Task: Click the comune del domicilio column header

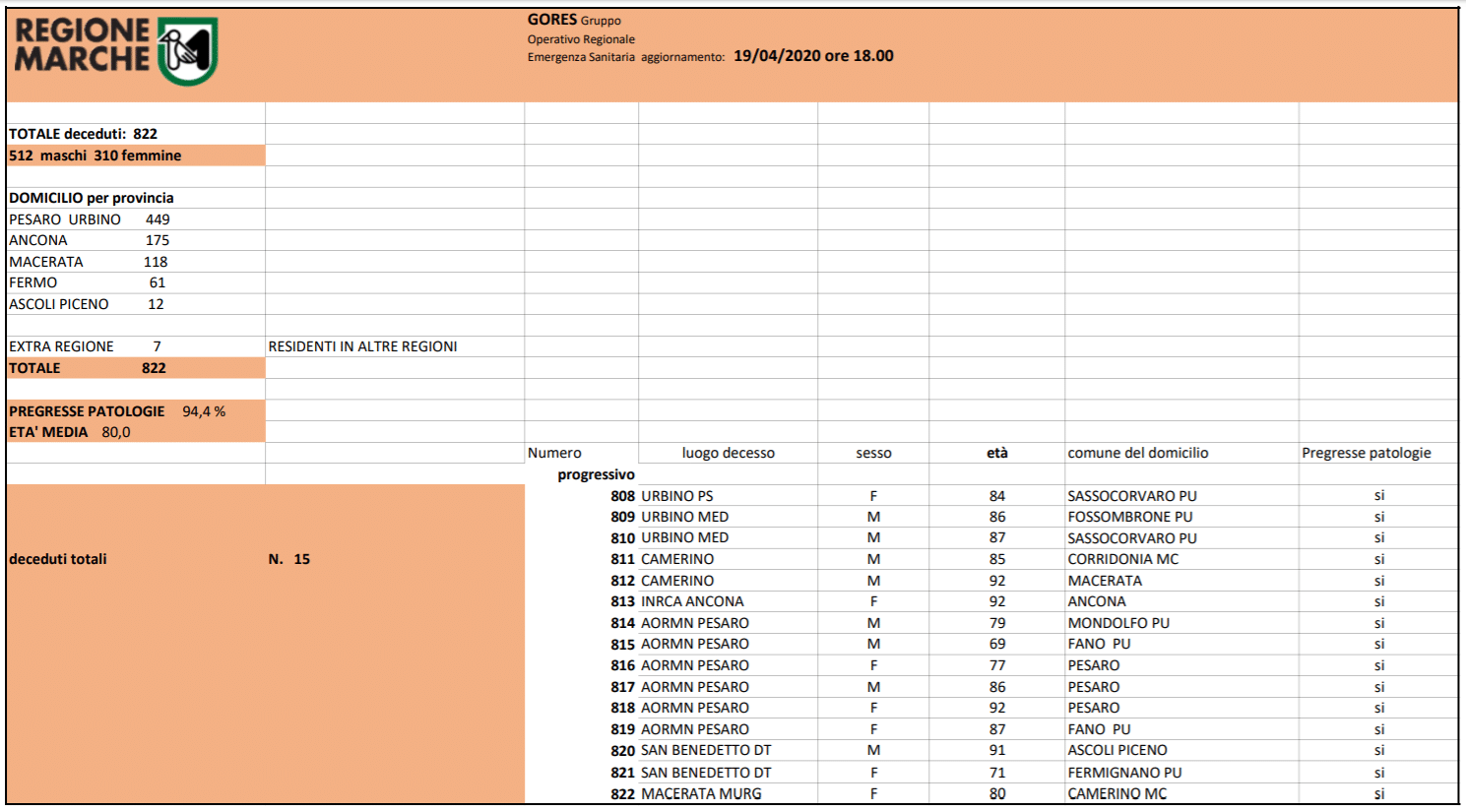Action: pos(1137,453)
